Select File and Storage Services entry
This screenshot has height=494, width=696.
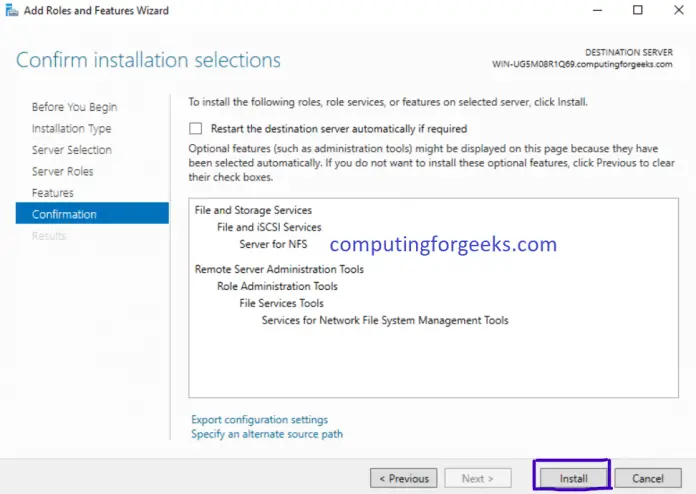(x=253, y=210)
